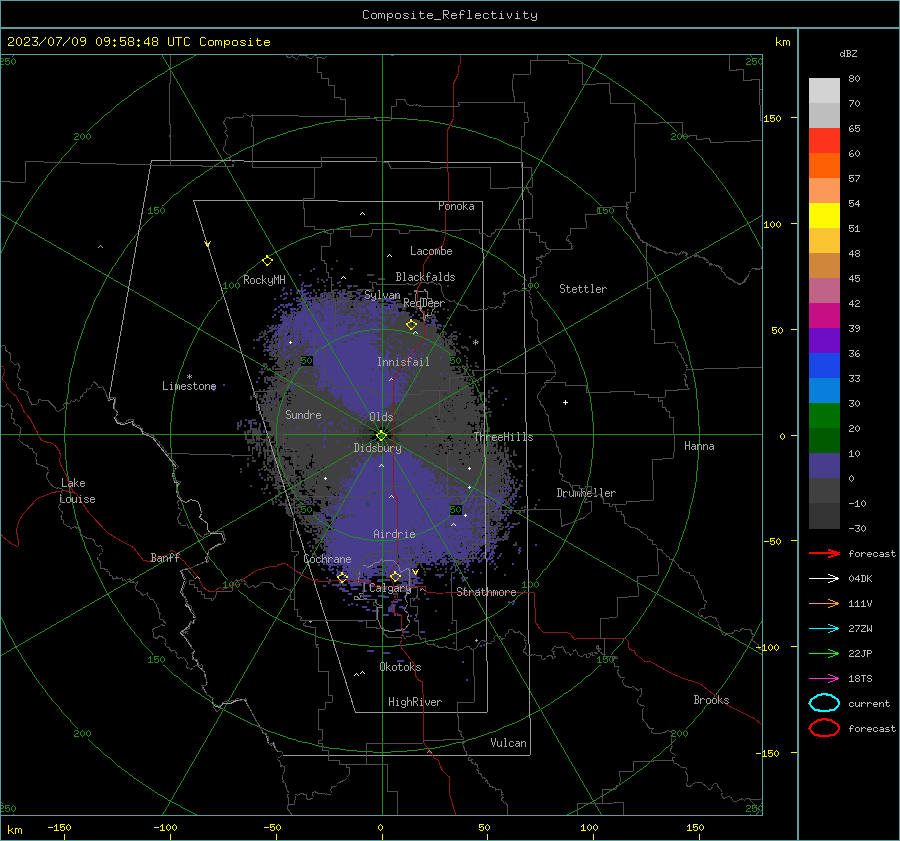Click the RockyMH label
The image size is (900, 841).
pos(264,280)
